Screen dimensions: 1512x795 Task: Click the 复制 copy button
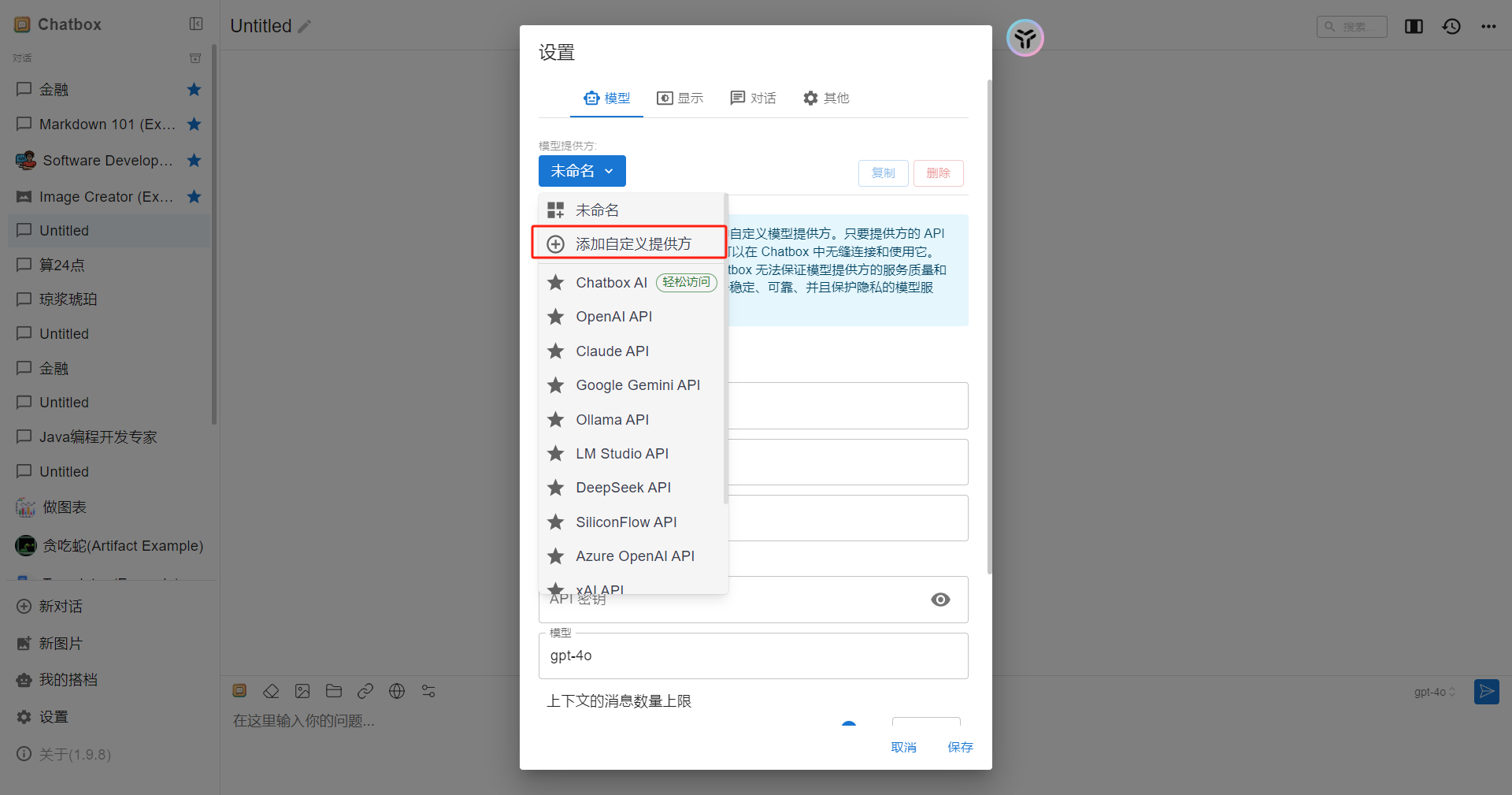coord(883,173)
